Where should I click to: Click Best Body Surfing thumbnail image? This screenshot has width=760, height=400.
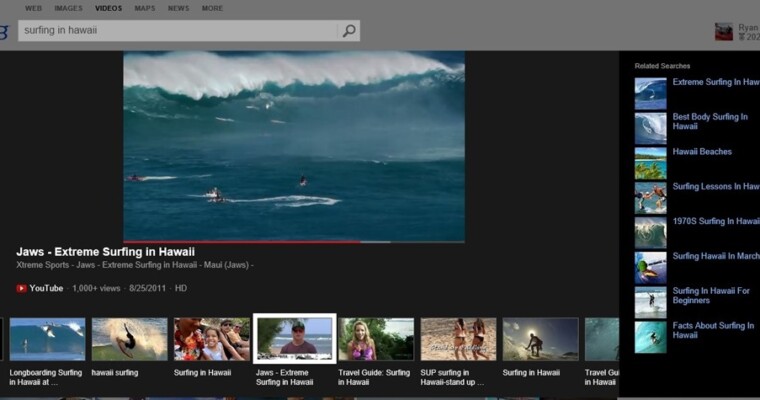(650, 128)
